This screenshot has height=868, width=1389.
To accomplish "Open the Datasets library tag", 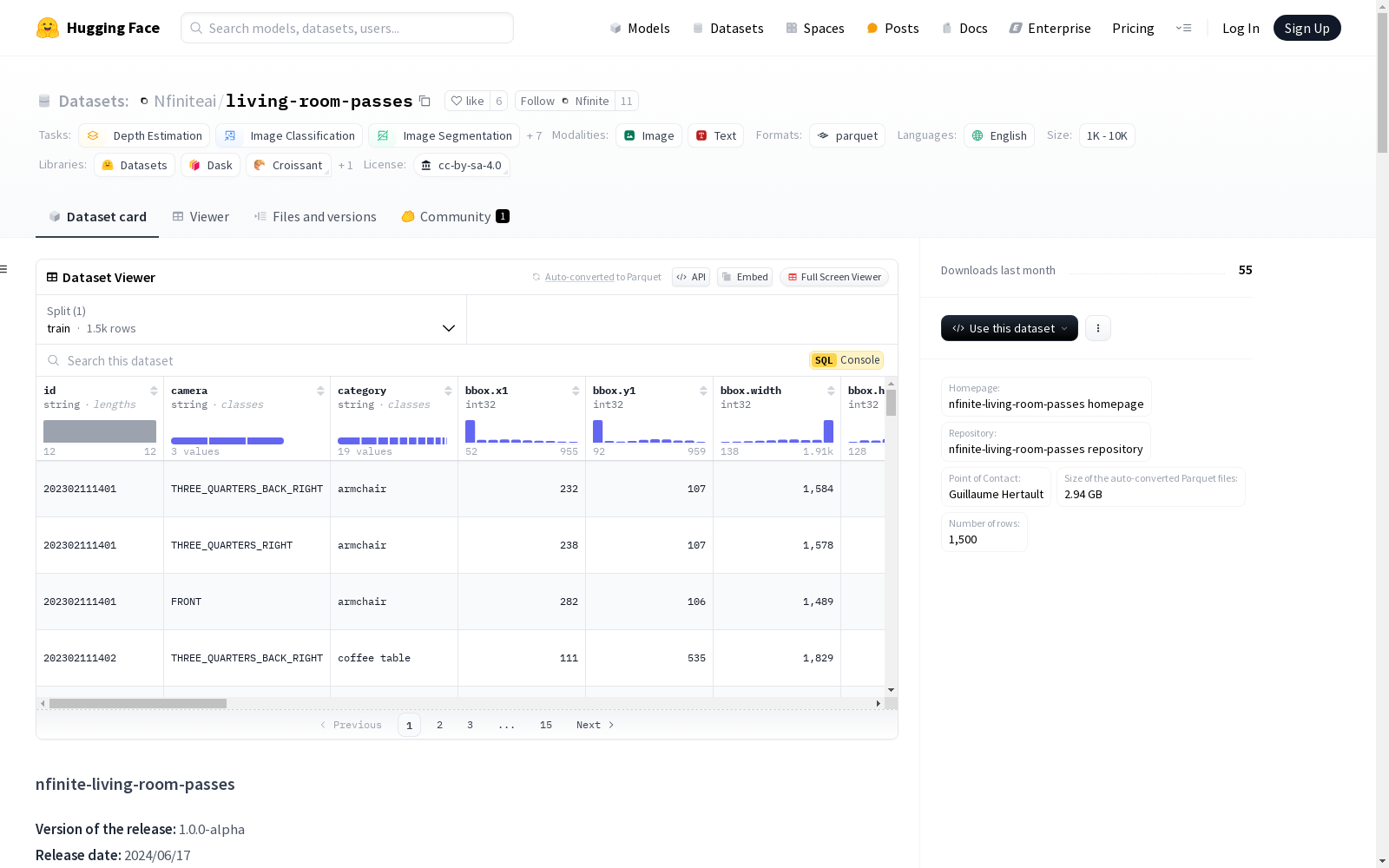I will pyautogui.click(x=135, y=165).
